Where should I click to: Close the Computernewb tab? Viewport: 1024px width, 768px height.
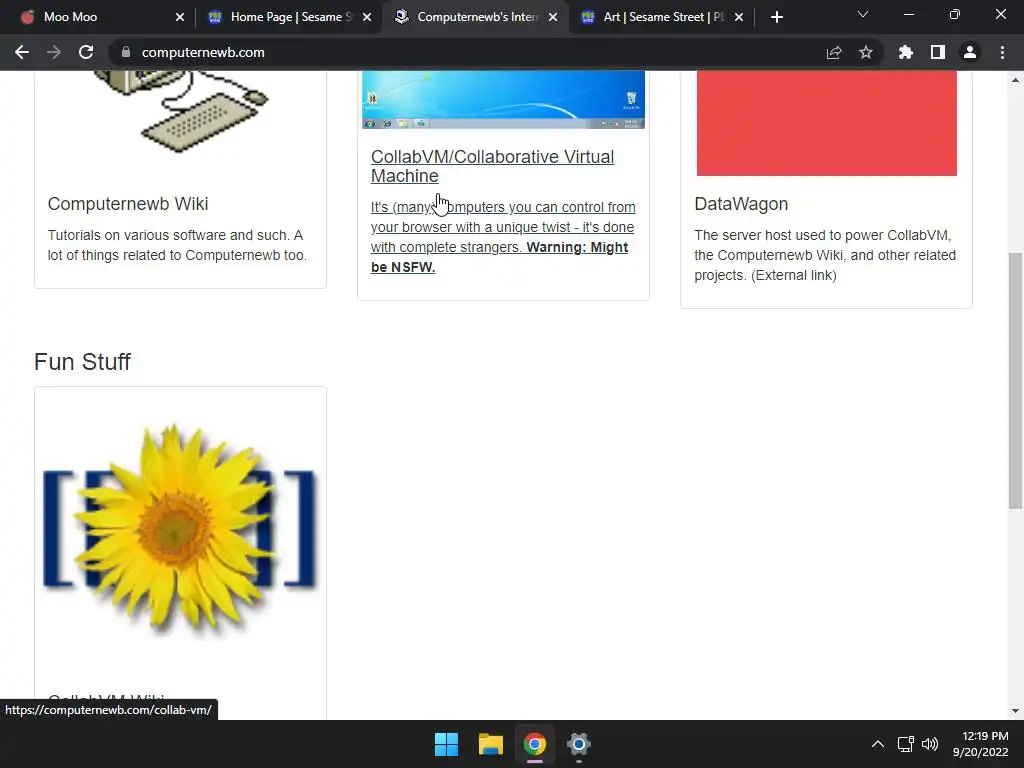(x=553, y=17)
